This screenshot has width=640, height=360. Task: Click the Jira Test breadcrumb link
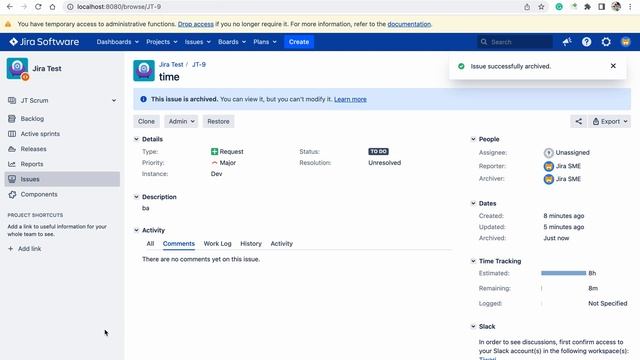click(171, 64)
